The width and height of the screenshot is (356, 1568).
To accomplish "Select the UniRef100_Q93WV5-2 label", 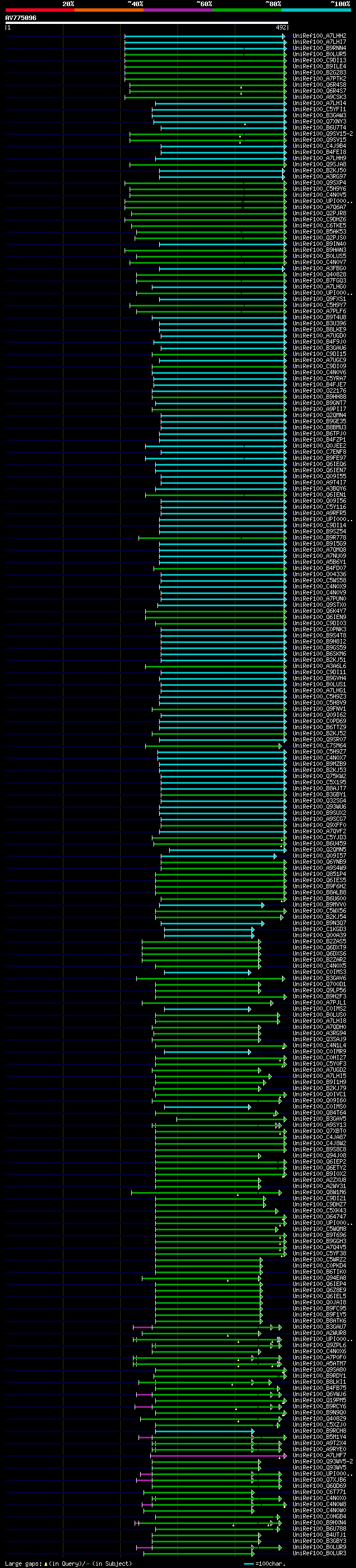I will [x=323, y=1461].
